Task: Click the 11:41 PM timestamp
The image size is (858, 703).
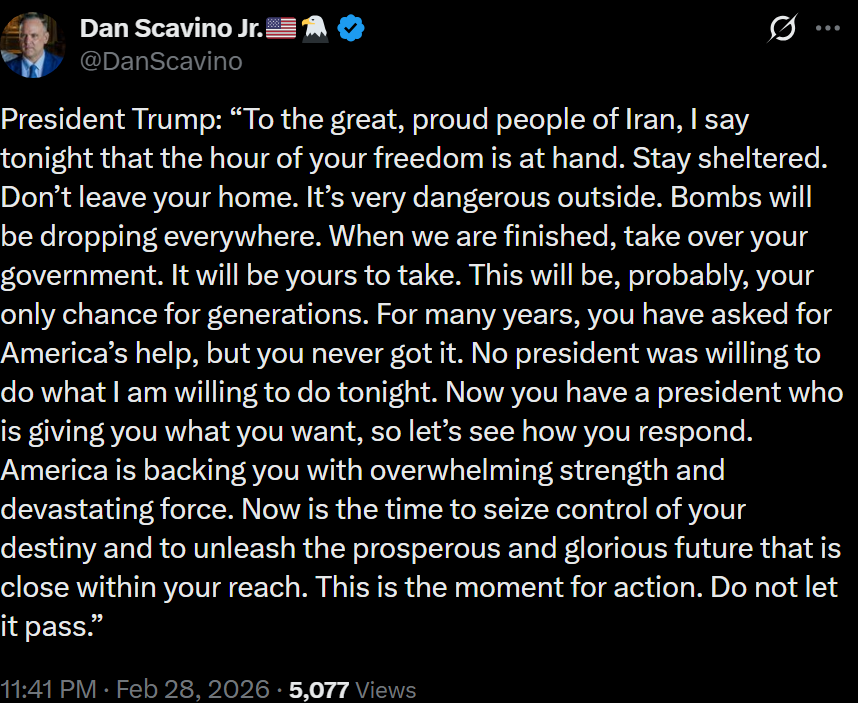Action: pyautogui.click(x=49, y=689)
